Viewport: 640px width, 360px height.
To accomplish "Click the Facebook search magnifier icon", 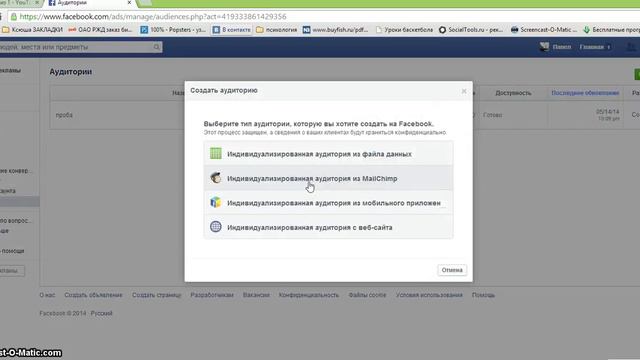I will tap(157, 47).
